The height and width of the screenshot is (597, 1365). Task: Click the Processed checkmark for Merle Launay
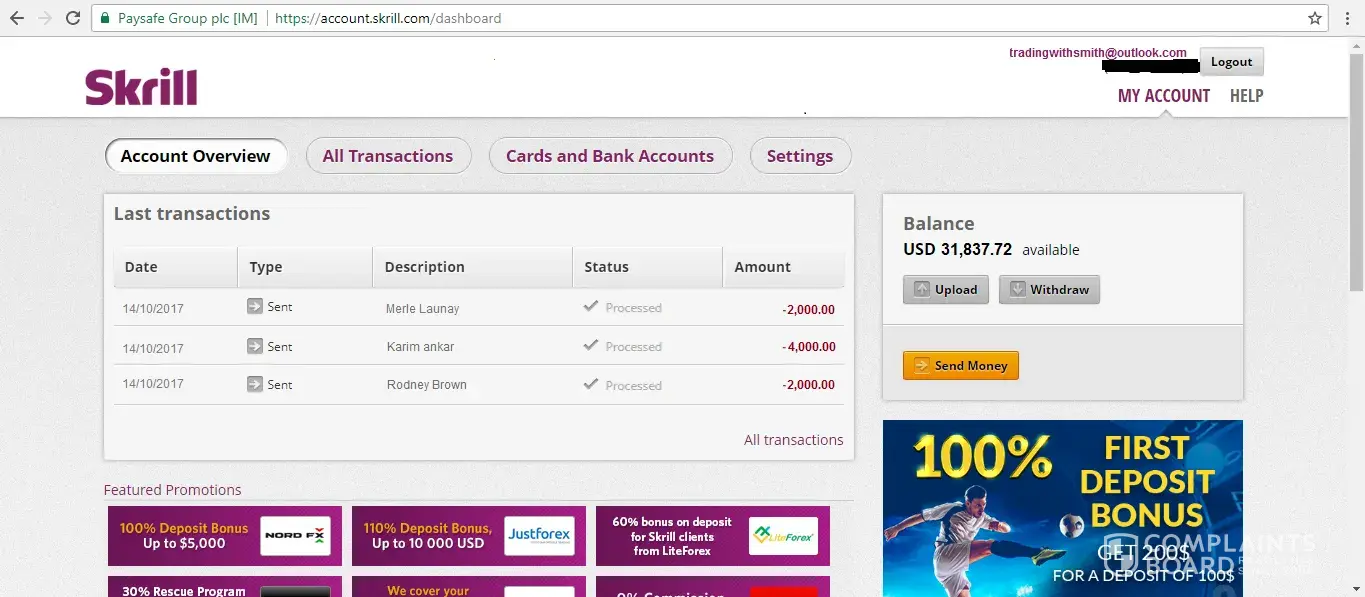point(591,306)
